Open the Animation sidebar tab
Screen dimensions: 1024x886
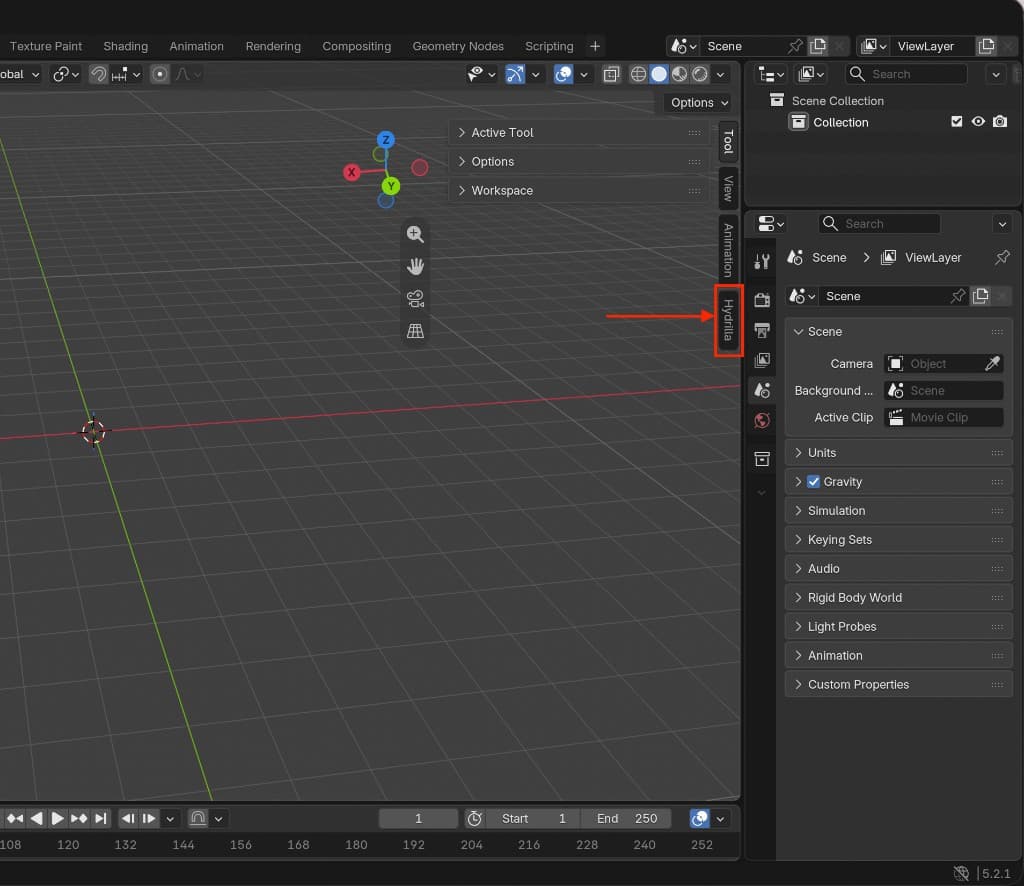point(728,249)
